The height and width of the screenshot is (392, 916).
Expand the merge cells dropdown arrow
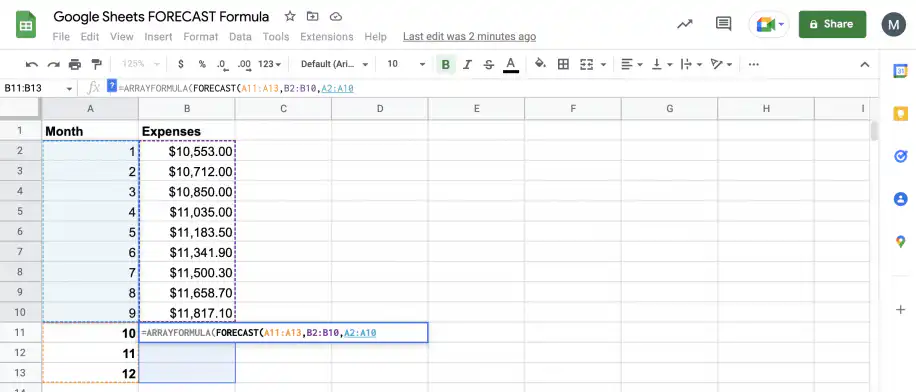pos(603,64)
